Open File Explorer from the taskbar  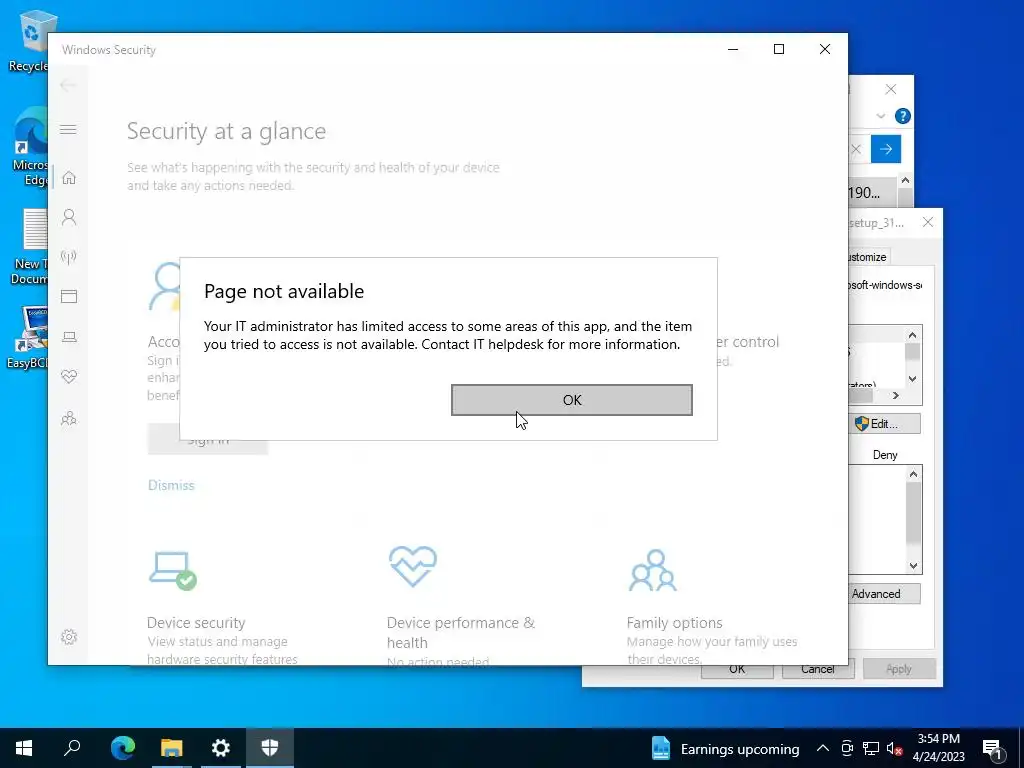pyautogui.click(x=172, y=748)
